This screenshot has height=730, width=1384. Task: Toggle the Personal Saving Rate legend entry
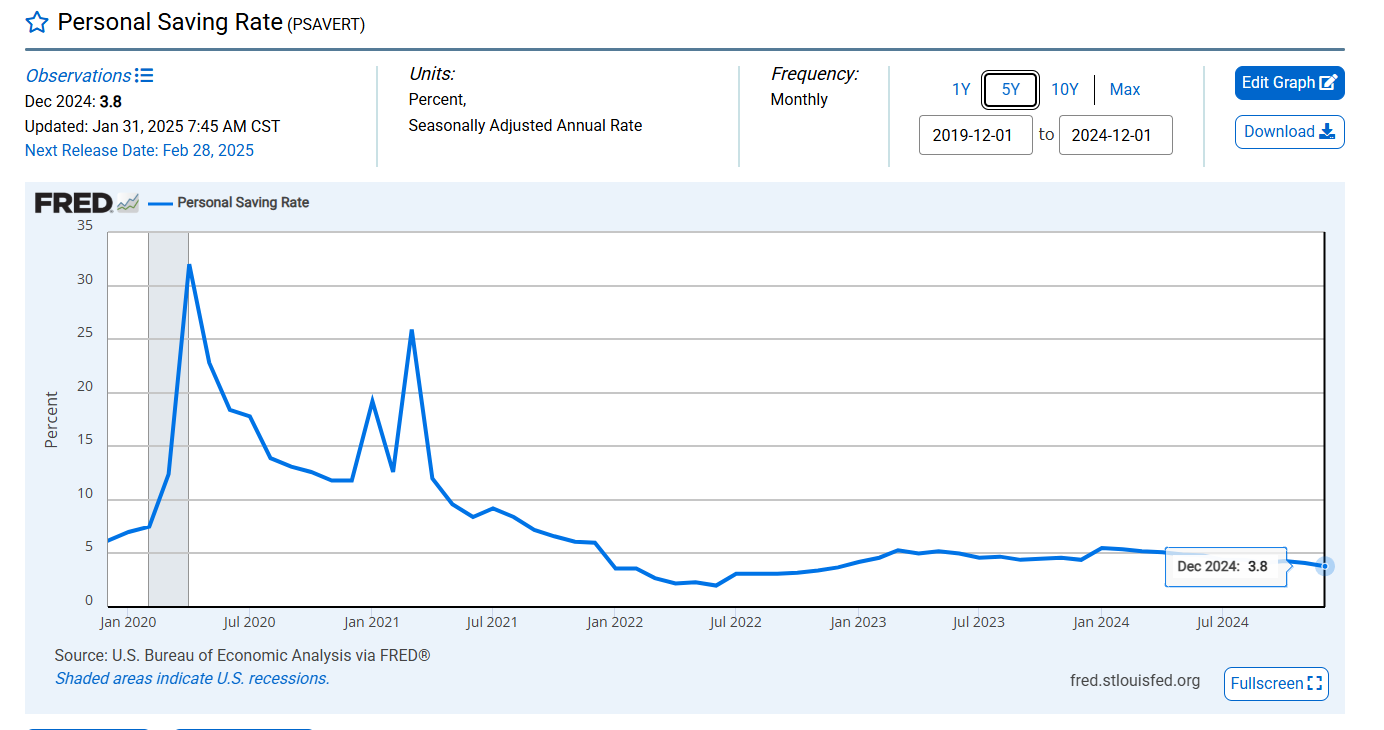[x=243, y=203]
